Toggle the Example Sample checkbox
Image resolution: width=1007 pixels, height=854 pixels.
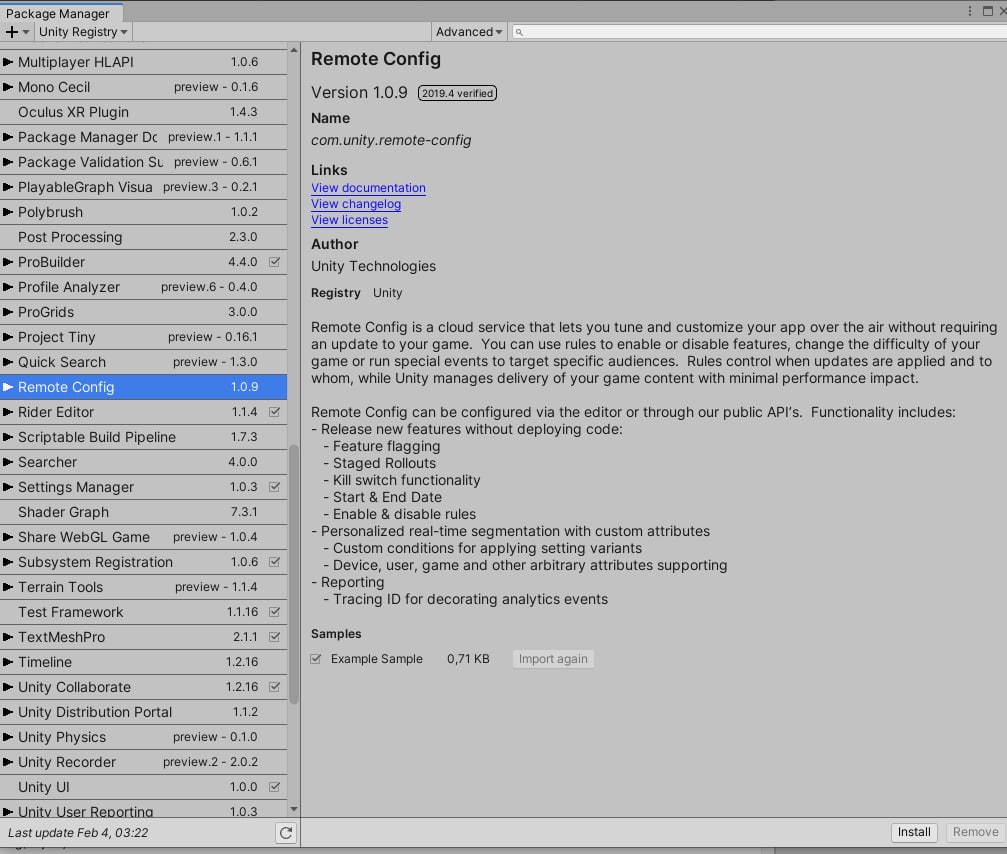(315, 659)
